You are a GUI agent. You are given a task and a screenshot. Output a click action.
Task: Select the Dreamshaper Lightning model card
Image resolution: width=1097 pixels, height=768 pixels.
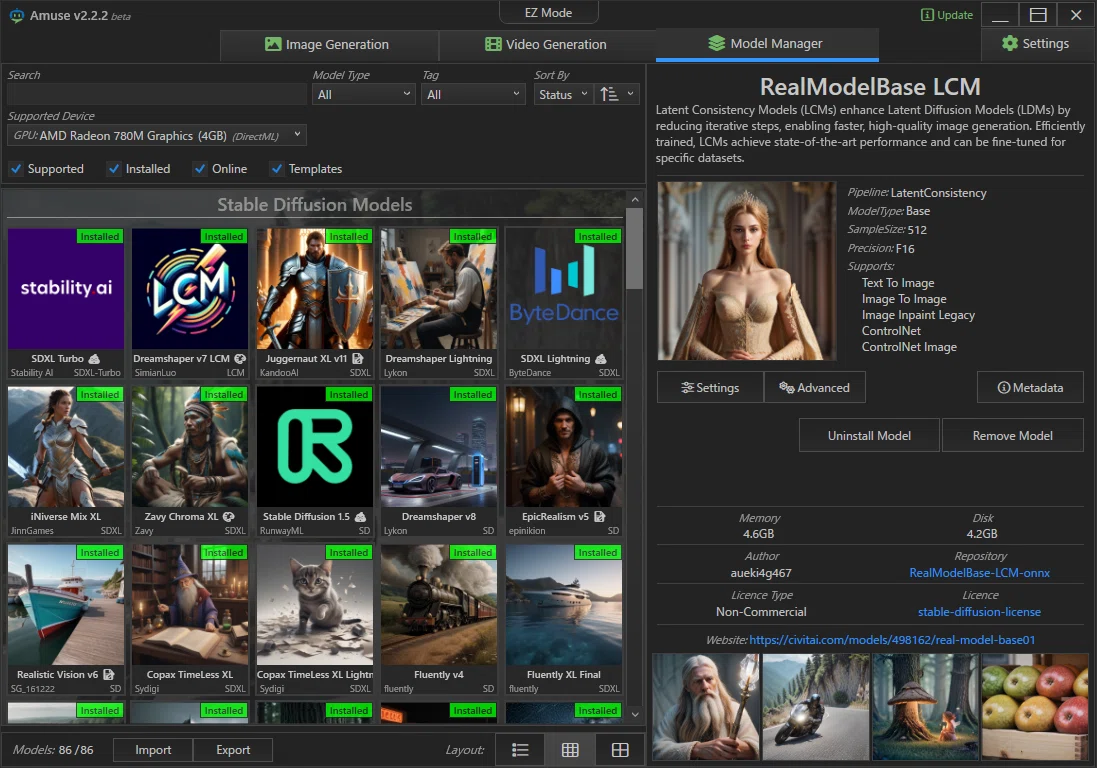tap(439, 303)
